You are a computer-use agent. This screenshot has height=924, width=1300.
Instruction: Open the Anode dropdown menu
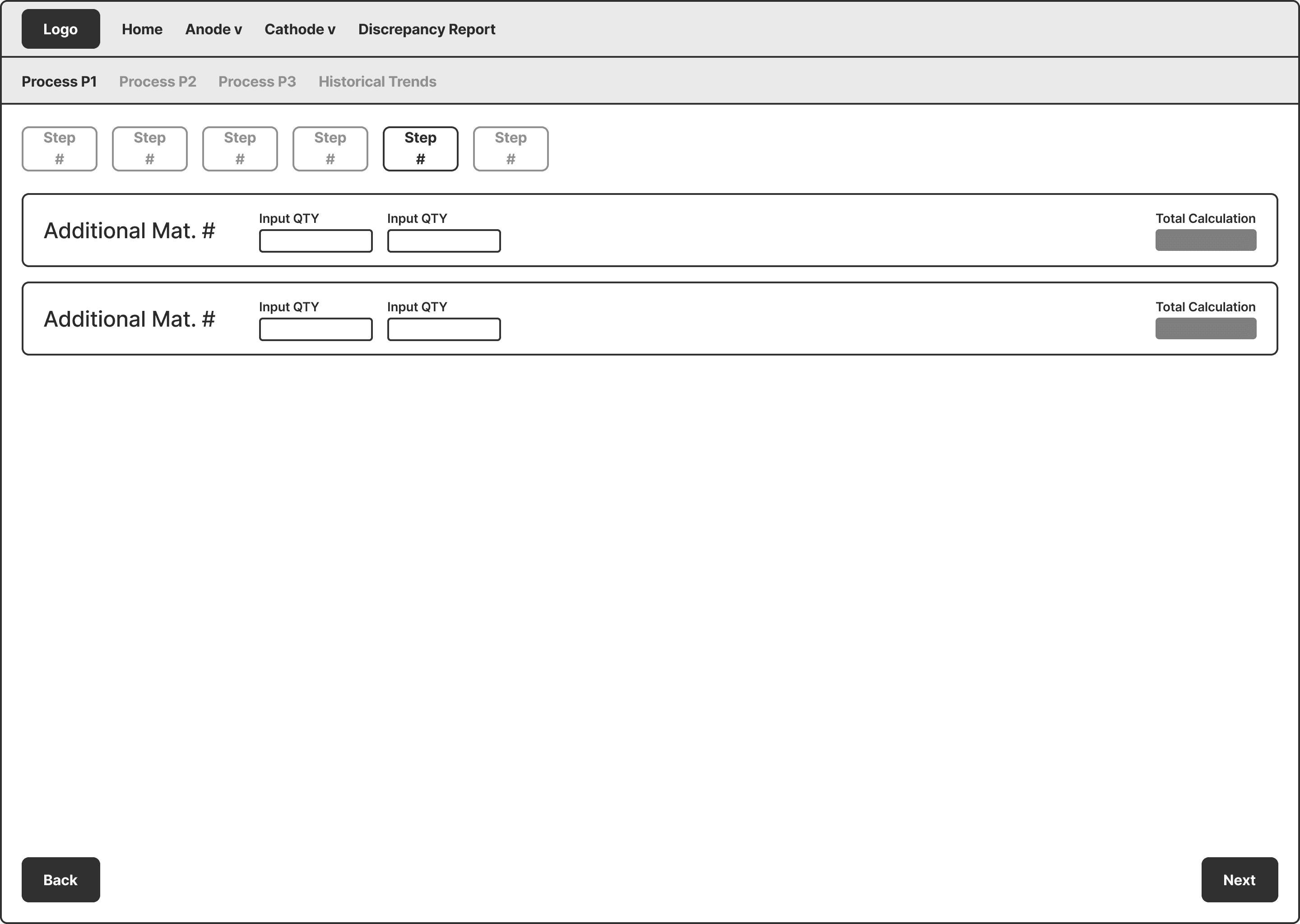pyautogui.click(x=214, y=29)
